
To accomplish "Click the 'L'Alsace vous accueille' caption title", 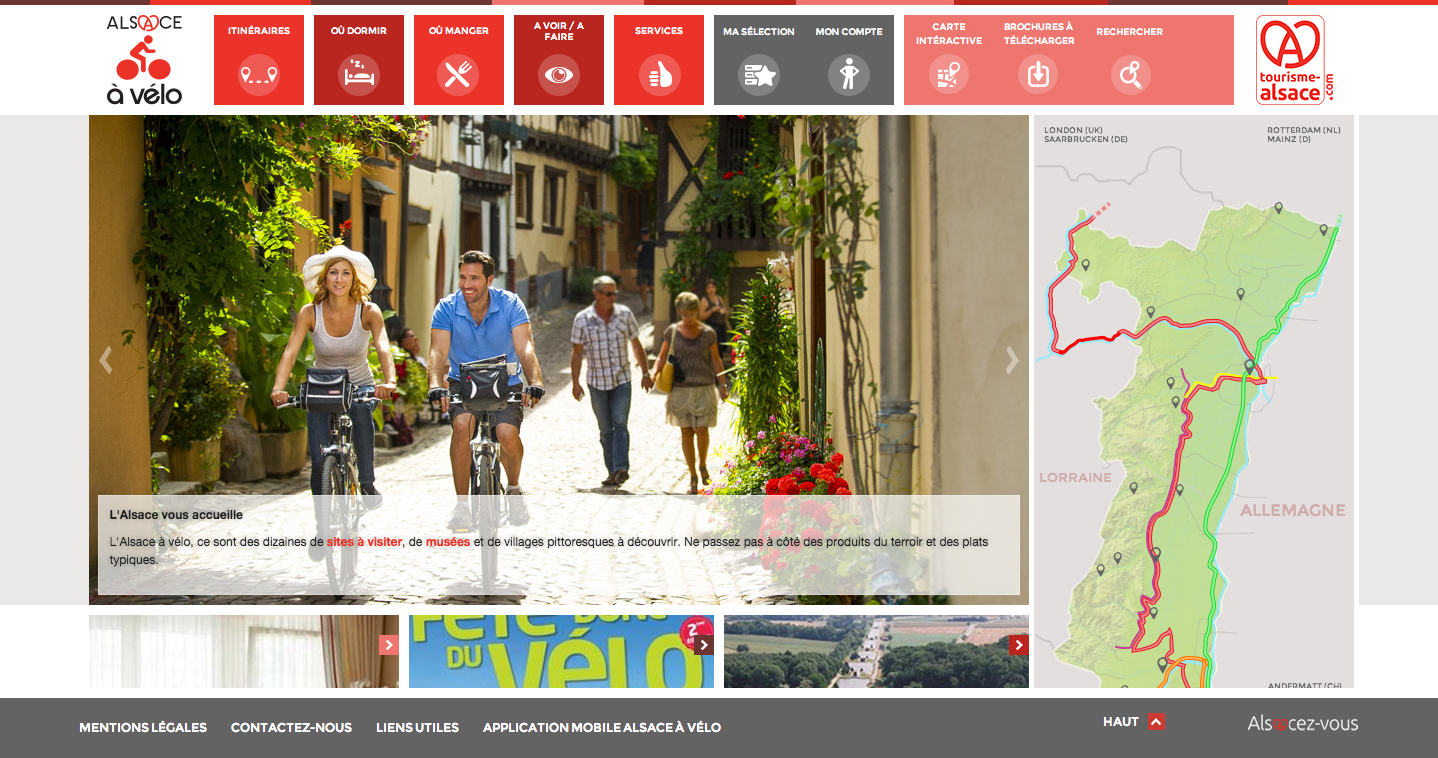I will [176, 515].
